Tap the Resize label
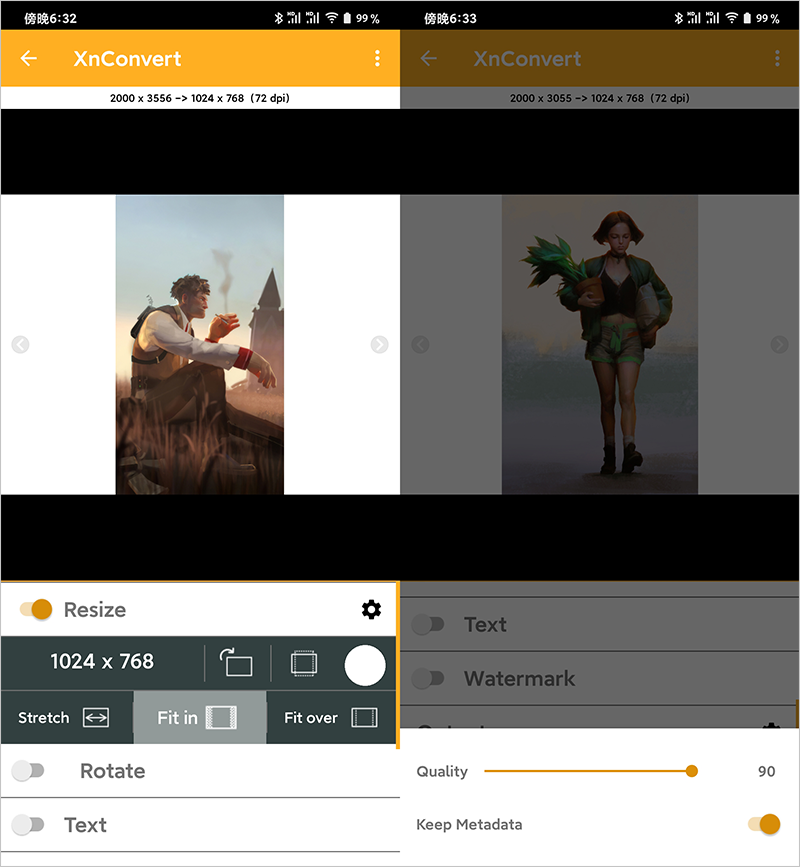 pyautogui.click(x=95, y=610)
